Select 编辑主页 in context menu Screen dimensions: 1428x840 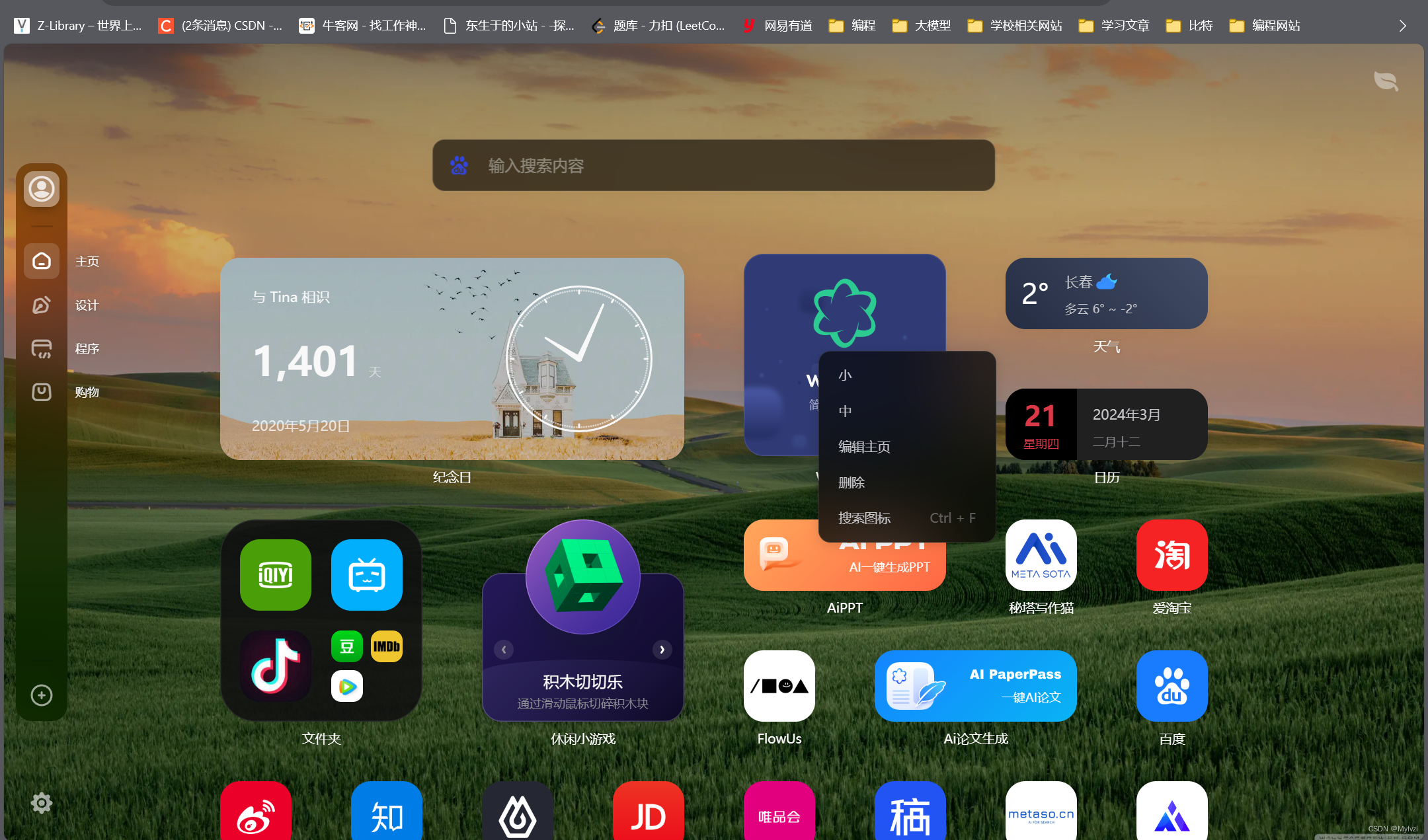(x=864, y=447)
